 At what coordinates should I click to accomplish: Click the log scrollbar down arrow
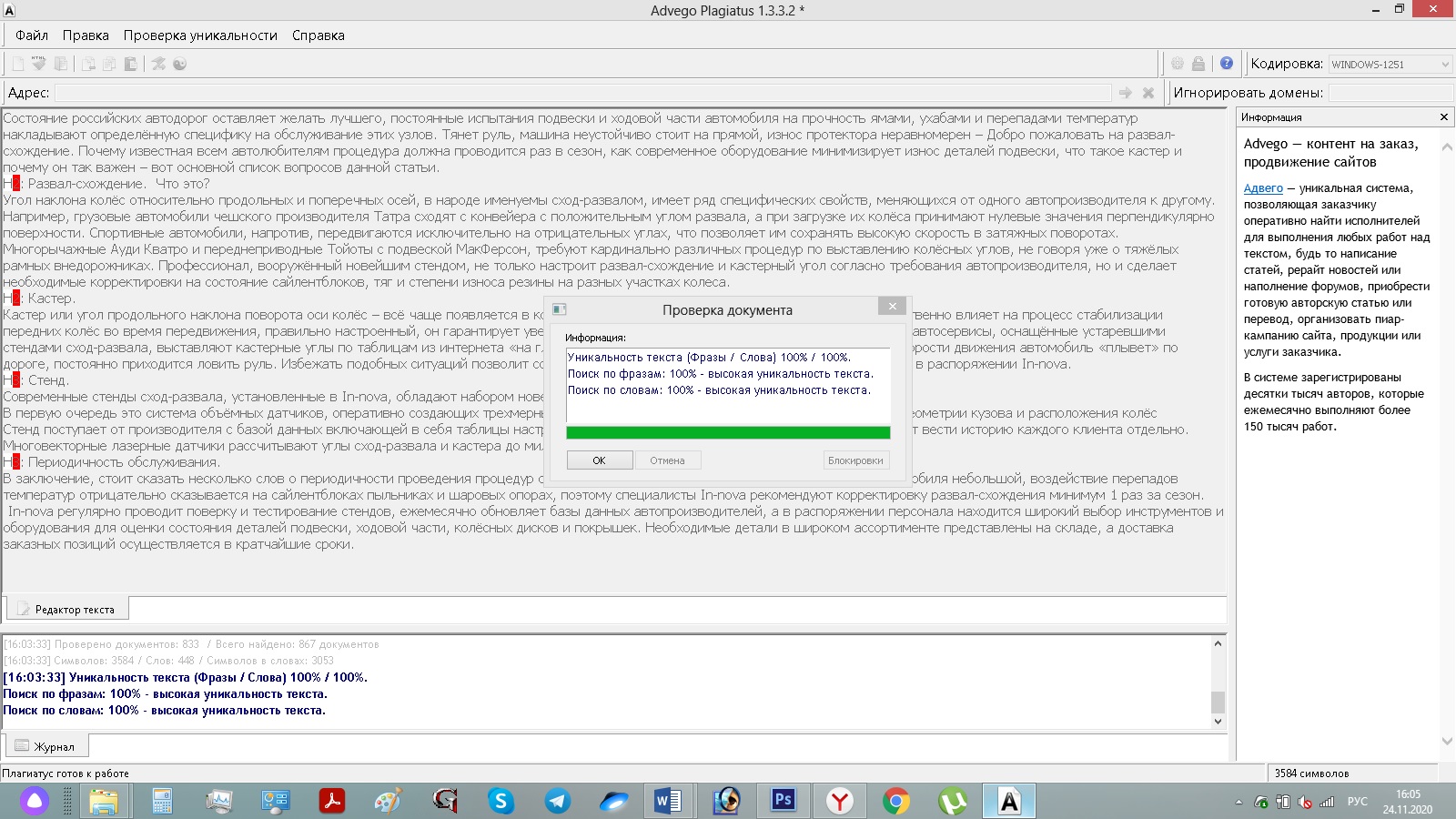pos(1218,722)
